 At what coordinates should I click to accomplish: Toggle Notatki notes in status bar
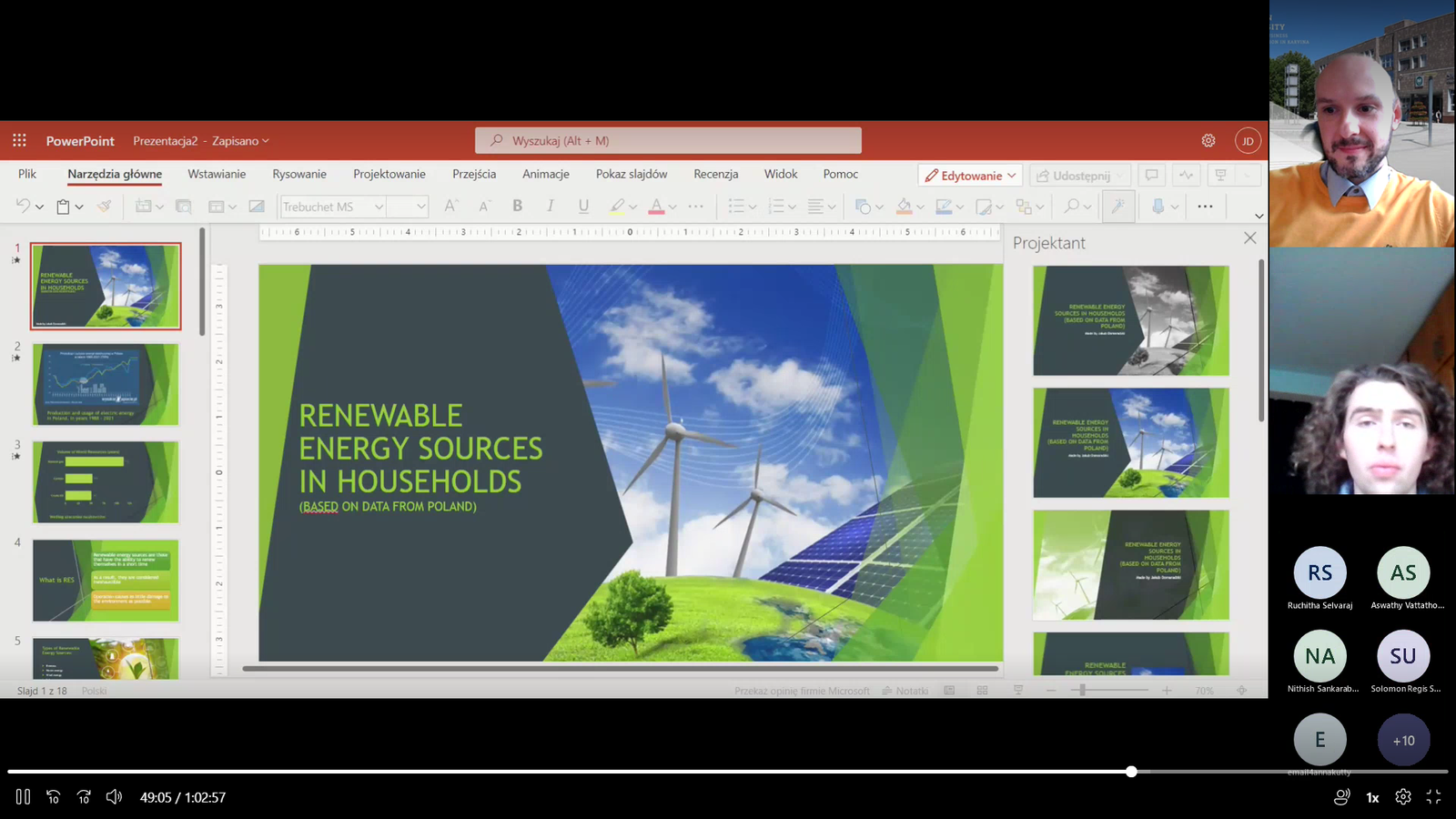coord(905,691)
